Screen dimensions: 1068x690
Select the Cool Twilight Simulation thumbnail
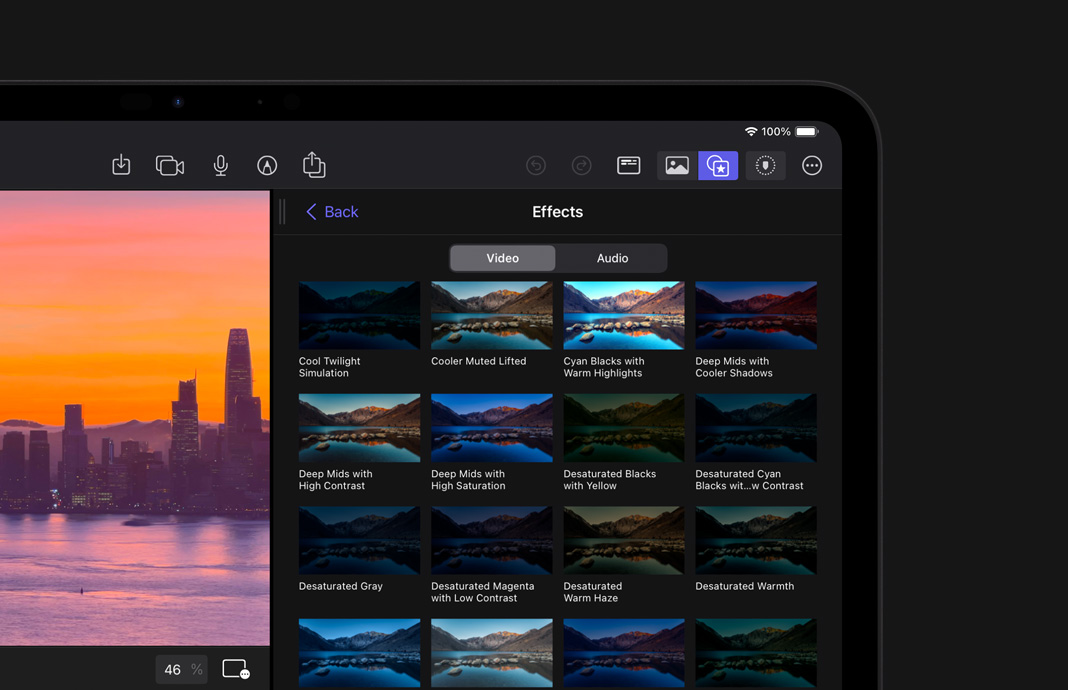[x=359, y=315]
